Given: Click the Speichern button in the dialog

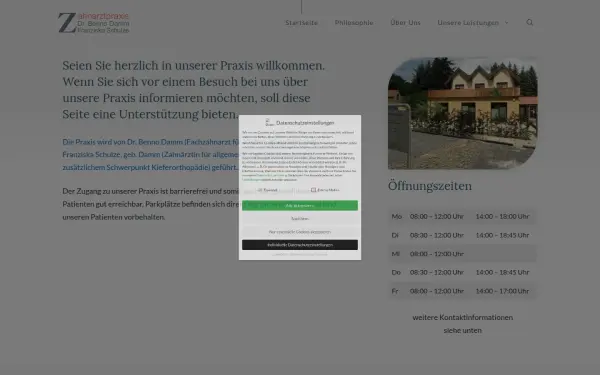Looking at the screenshot, I should point(300,218).
